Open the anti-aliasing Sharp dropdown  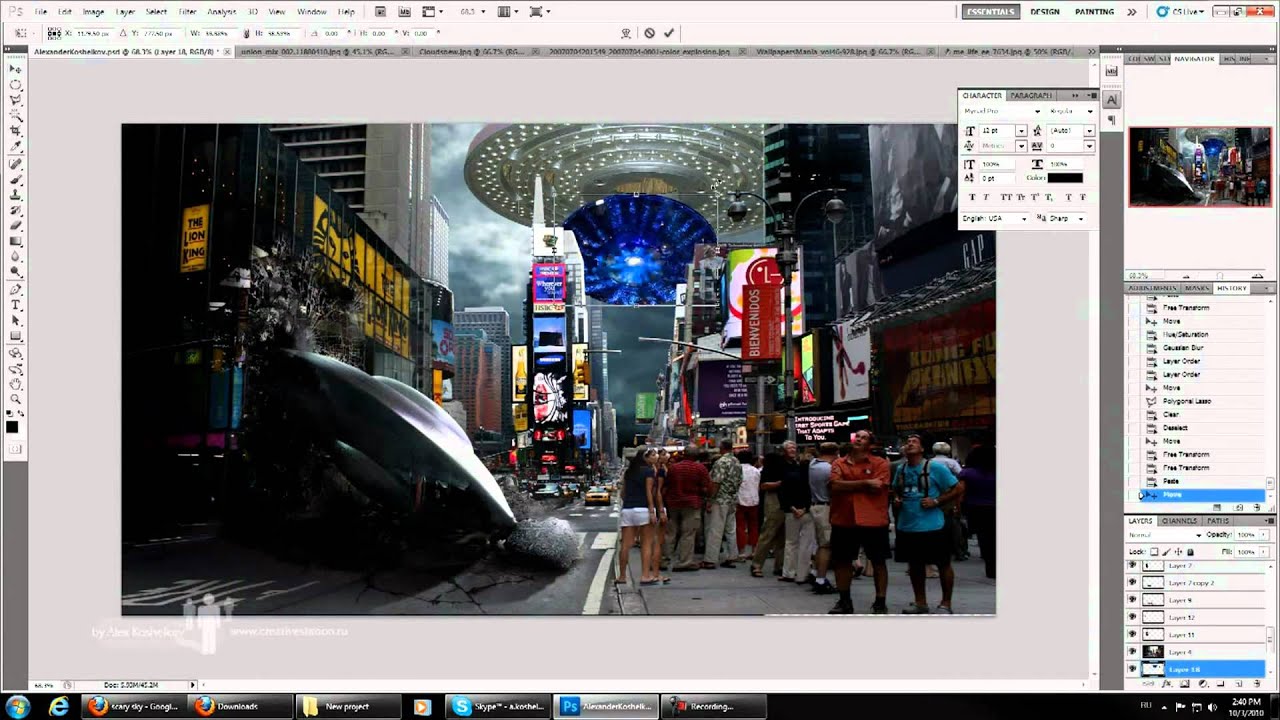pos(1067,218)
